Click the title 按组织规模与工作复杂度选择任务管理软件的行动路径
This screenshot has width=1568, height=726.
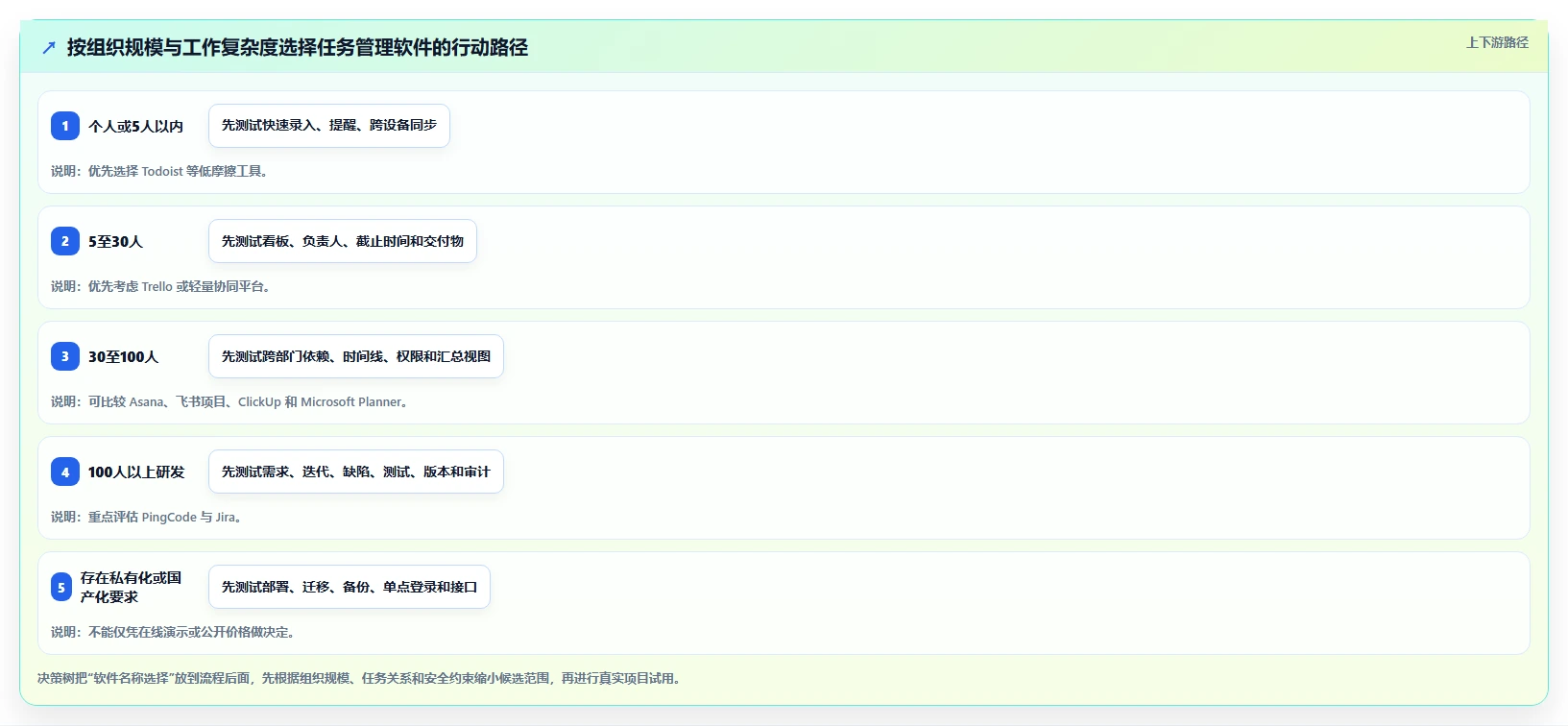(298, 47)
